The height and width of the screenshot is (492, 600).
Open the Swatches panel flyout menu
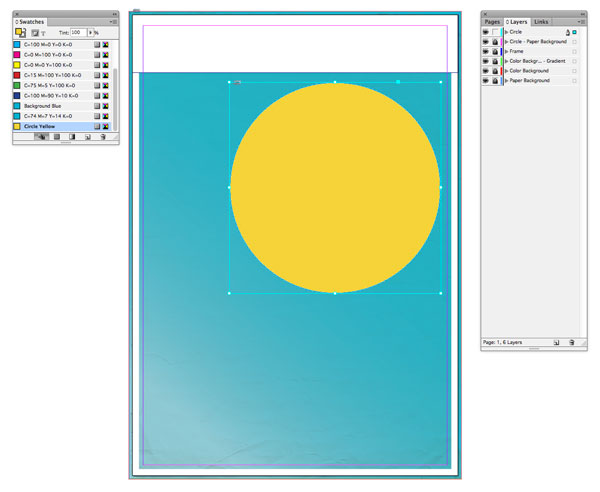coord(114,22)
